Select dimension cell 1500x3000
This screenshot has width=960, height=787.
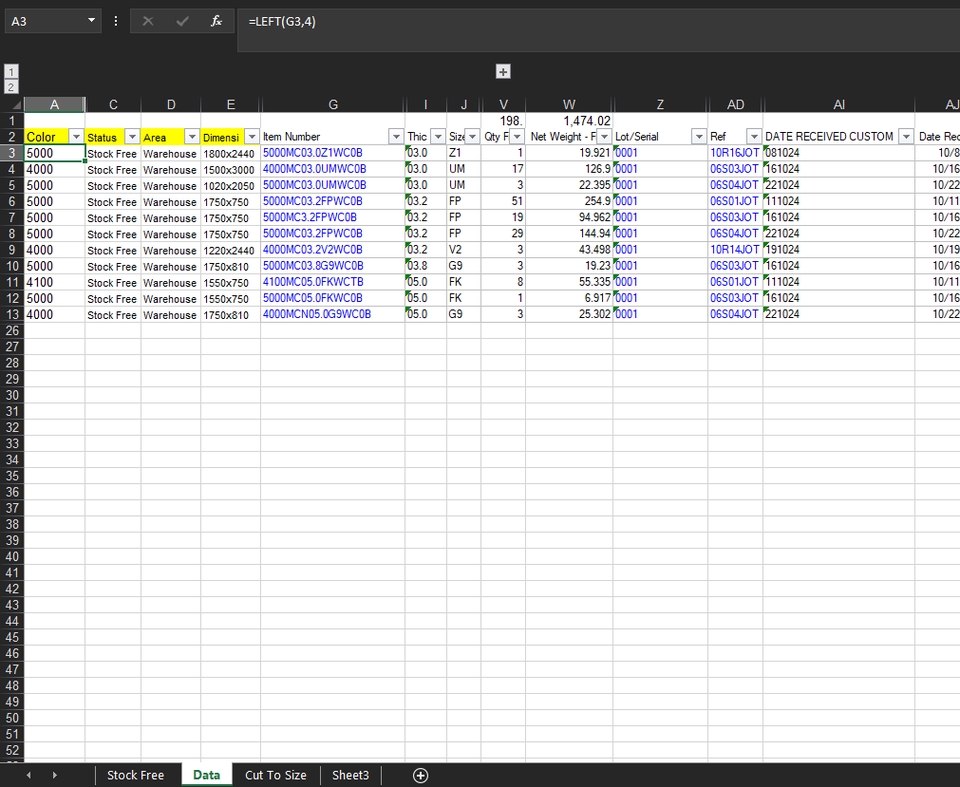[230, 170]
